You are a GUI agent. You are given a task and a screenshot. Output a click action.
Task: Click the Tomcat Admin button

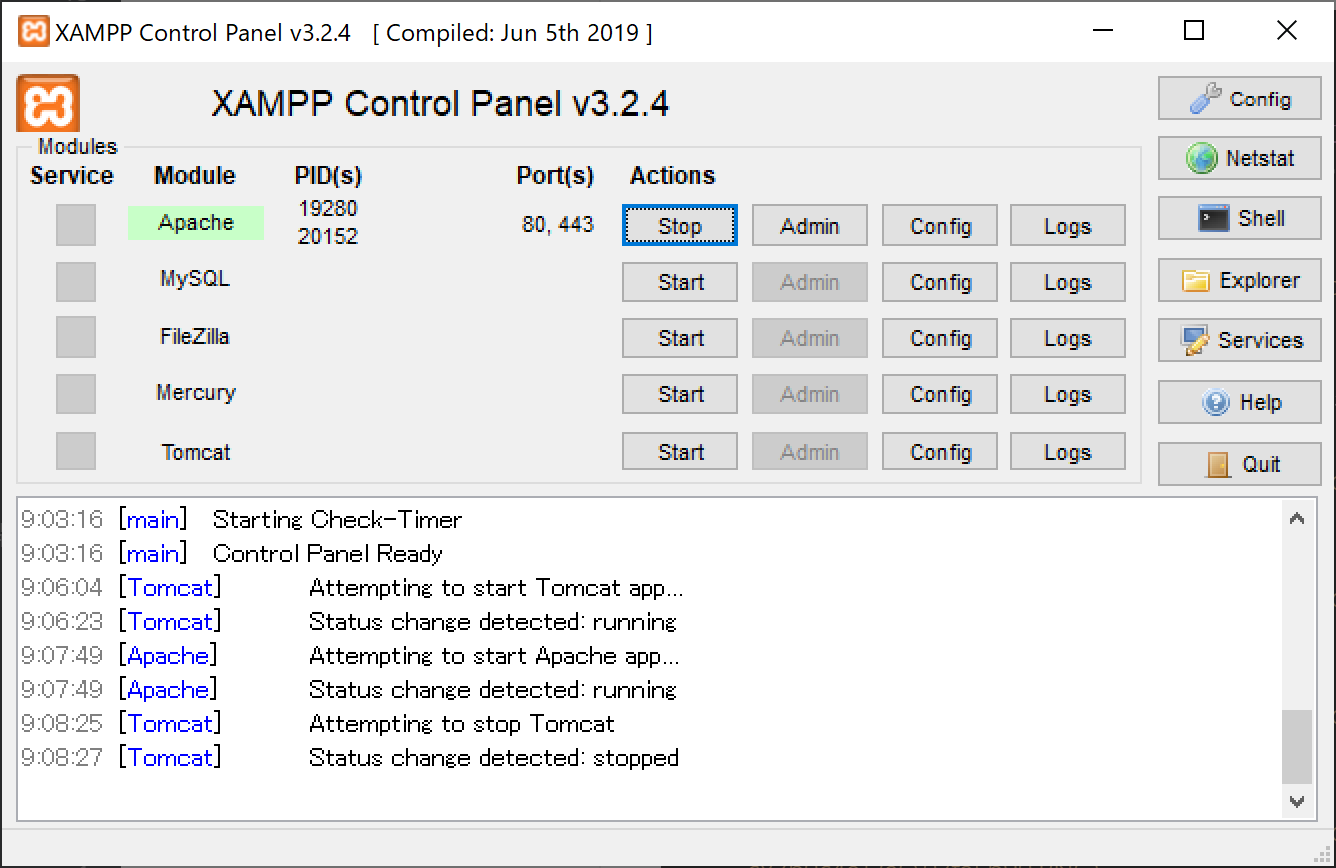pos(810,452)
